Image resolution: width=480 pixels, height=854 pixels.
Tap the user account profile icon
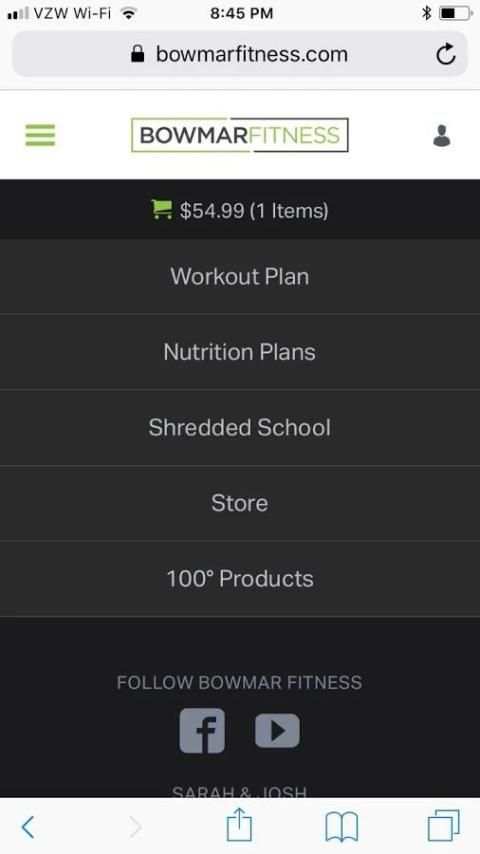(441, 136)
